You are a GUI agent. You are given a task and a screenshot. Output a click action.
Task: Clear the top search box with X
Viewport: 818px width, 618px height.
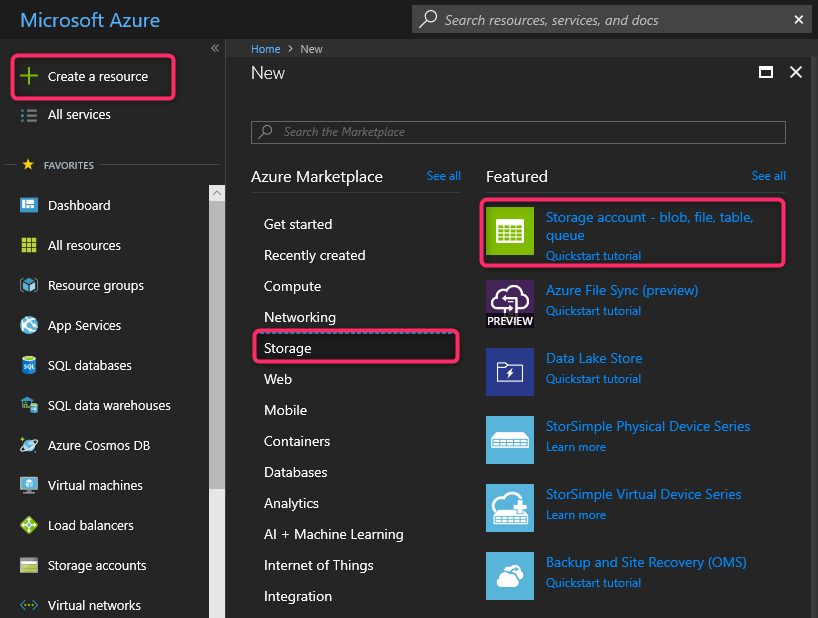[x=799, y=19]
